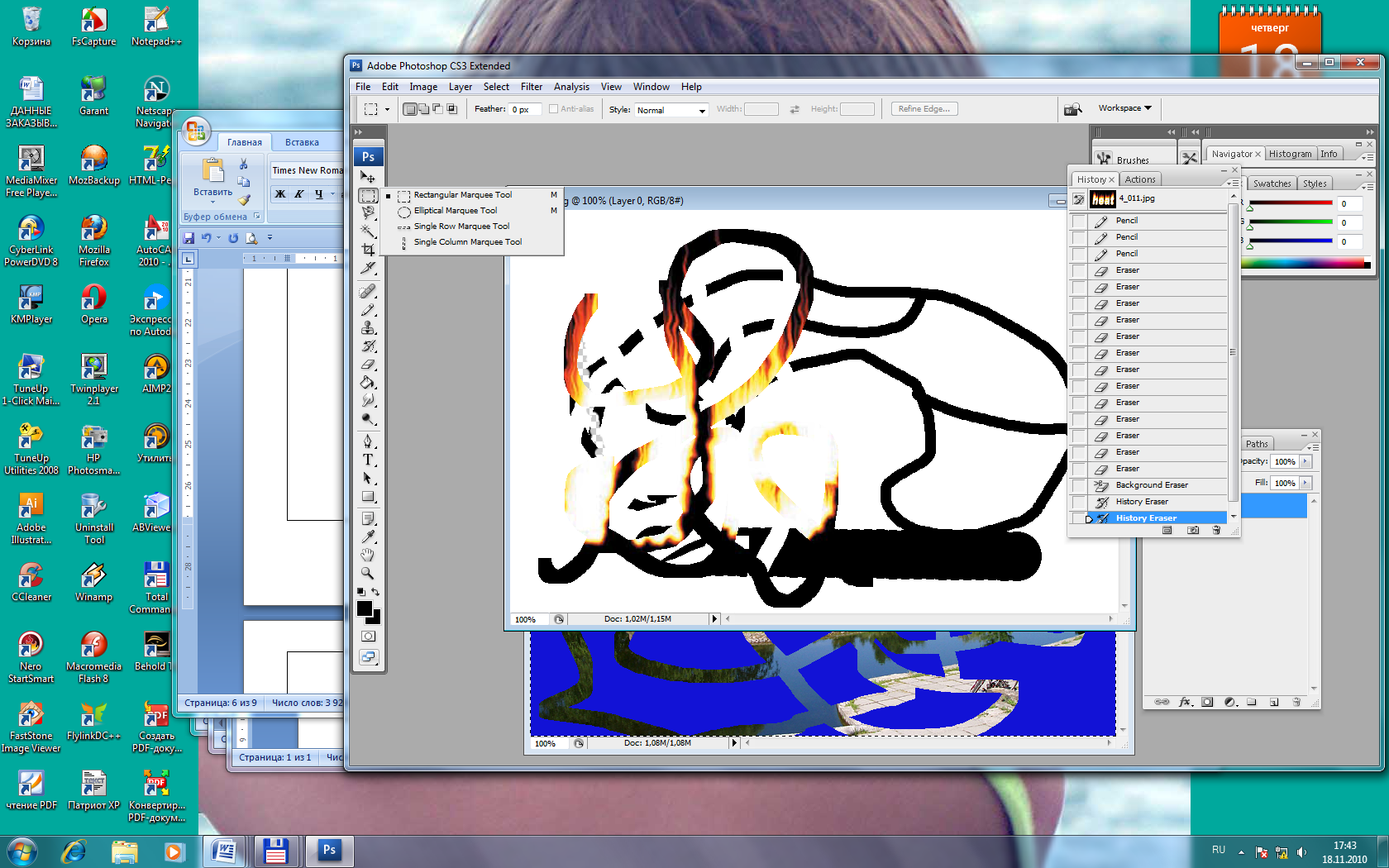Tick the Anti-alias checkbox
1389x868 pixels.
pyautogui.click(x=554, y=109)
